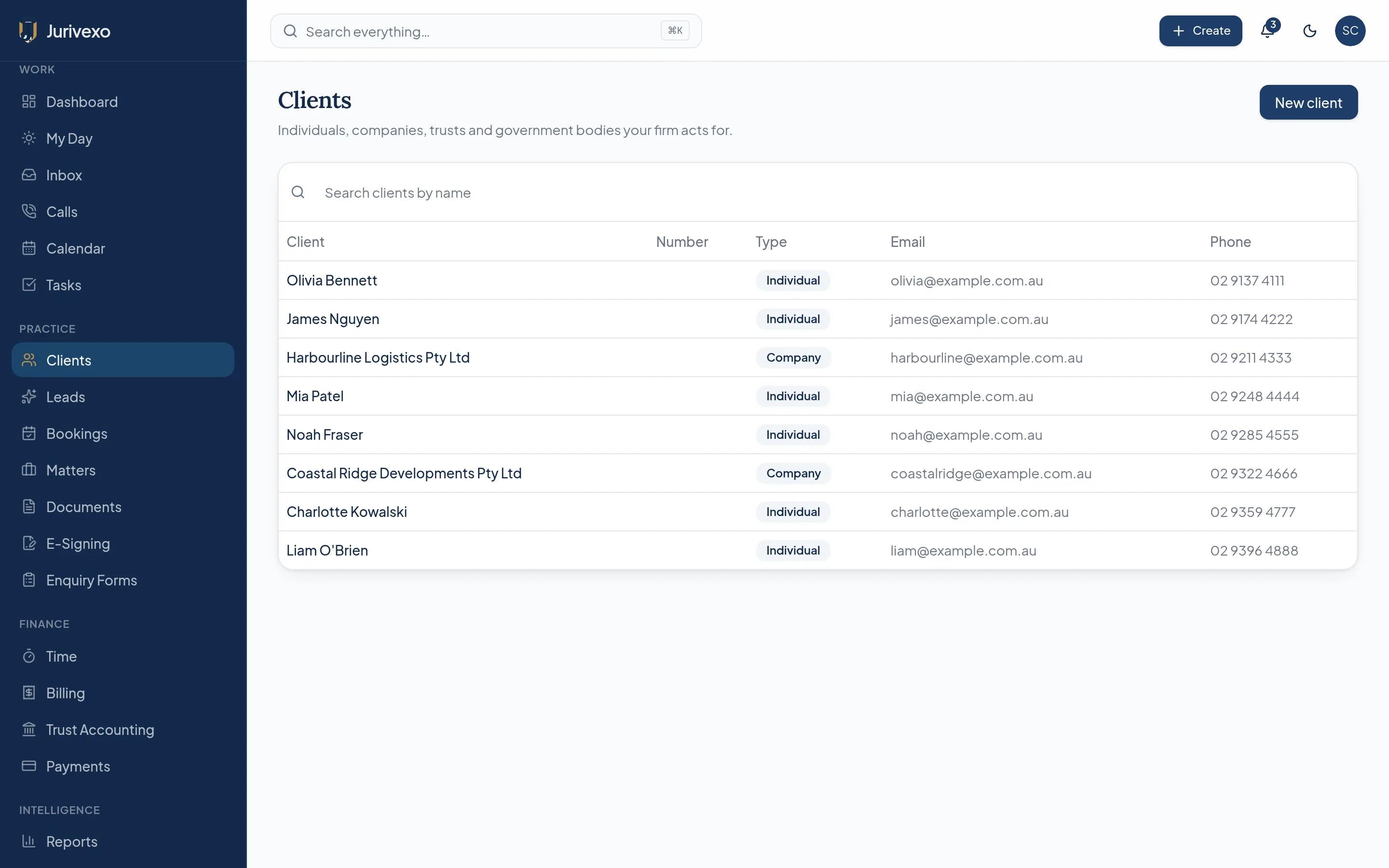Click the Create button

coord(1200,30)
